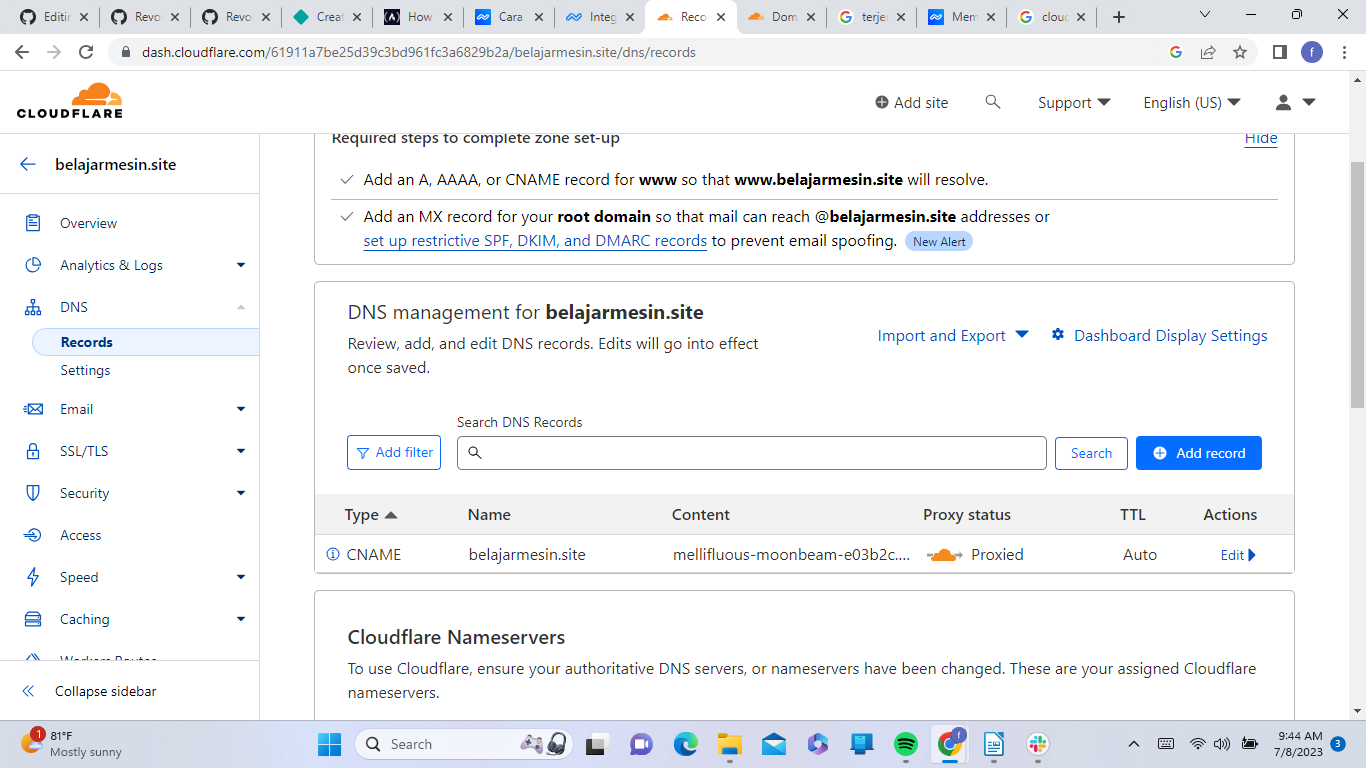Open the English (US) language dropdown

[1191, 102]
